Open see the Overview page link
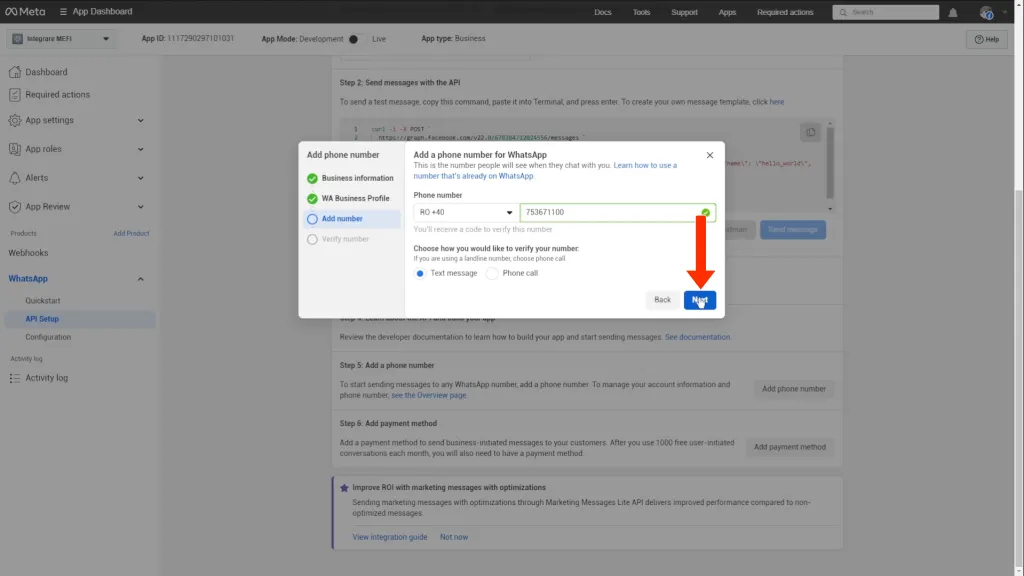Screen dimensions: 1024x576 pos(428,396)
